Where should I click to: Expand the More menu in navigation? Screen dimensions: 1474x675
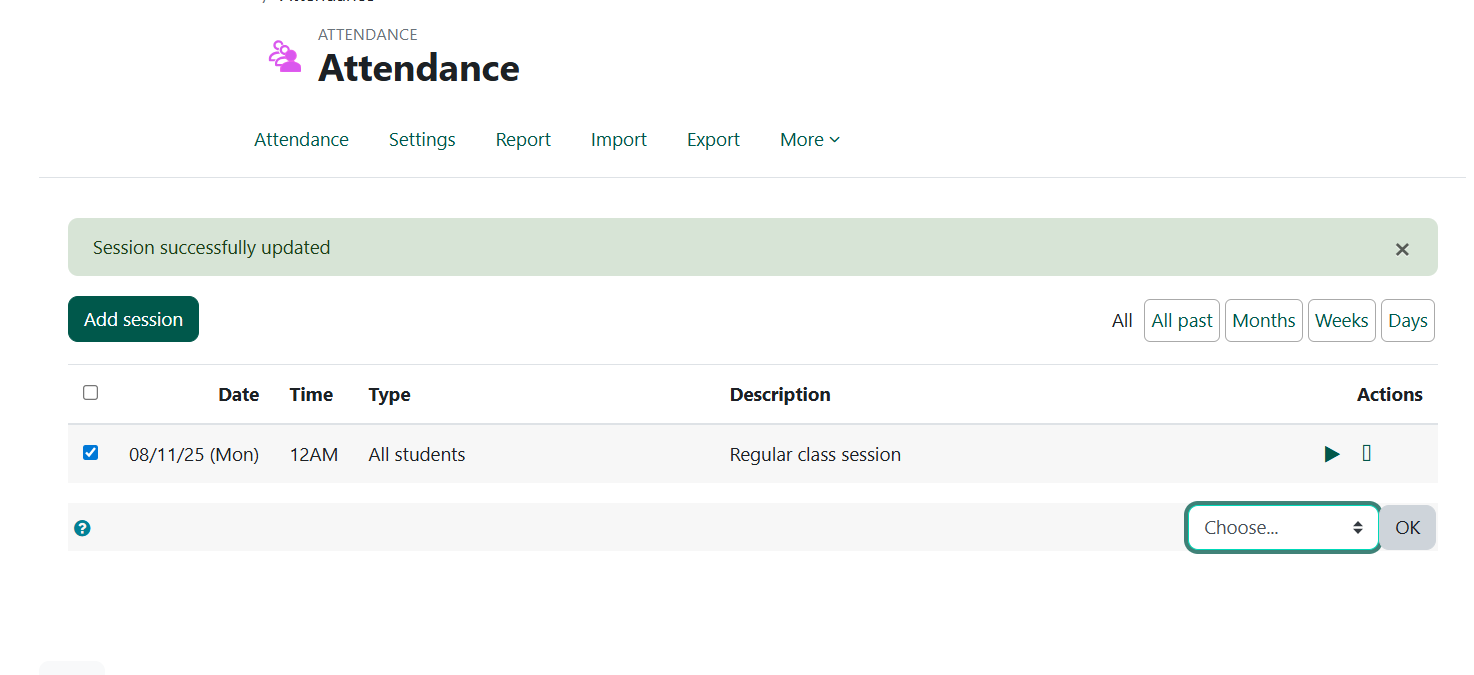click(x=809, y=140)
